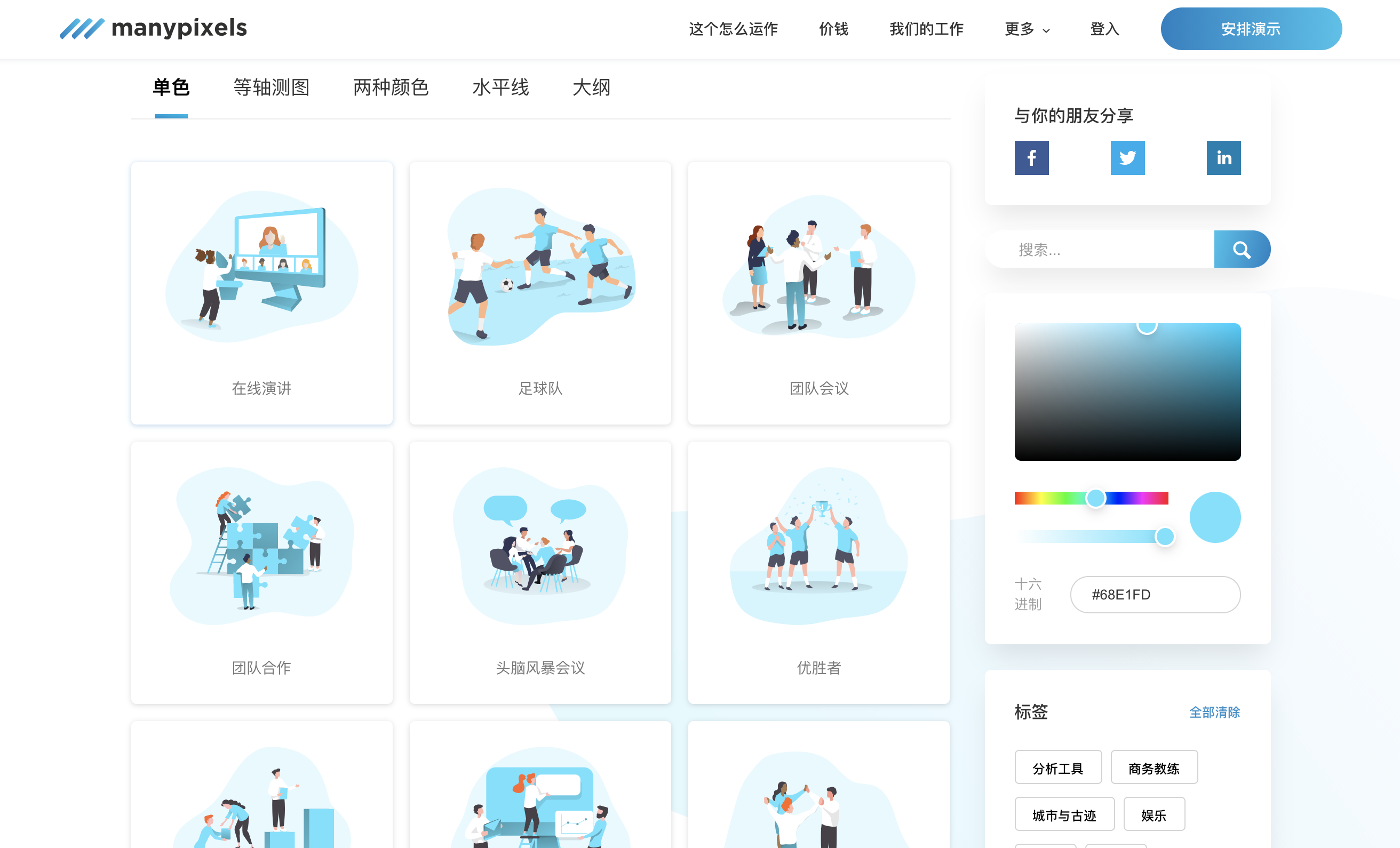Image resolution: width=1400 pixels, height=848 pixels.
Task: Share on Twitter
Action: click(1127, 158)
